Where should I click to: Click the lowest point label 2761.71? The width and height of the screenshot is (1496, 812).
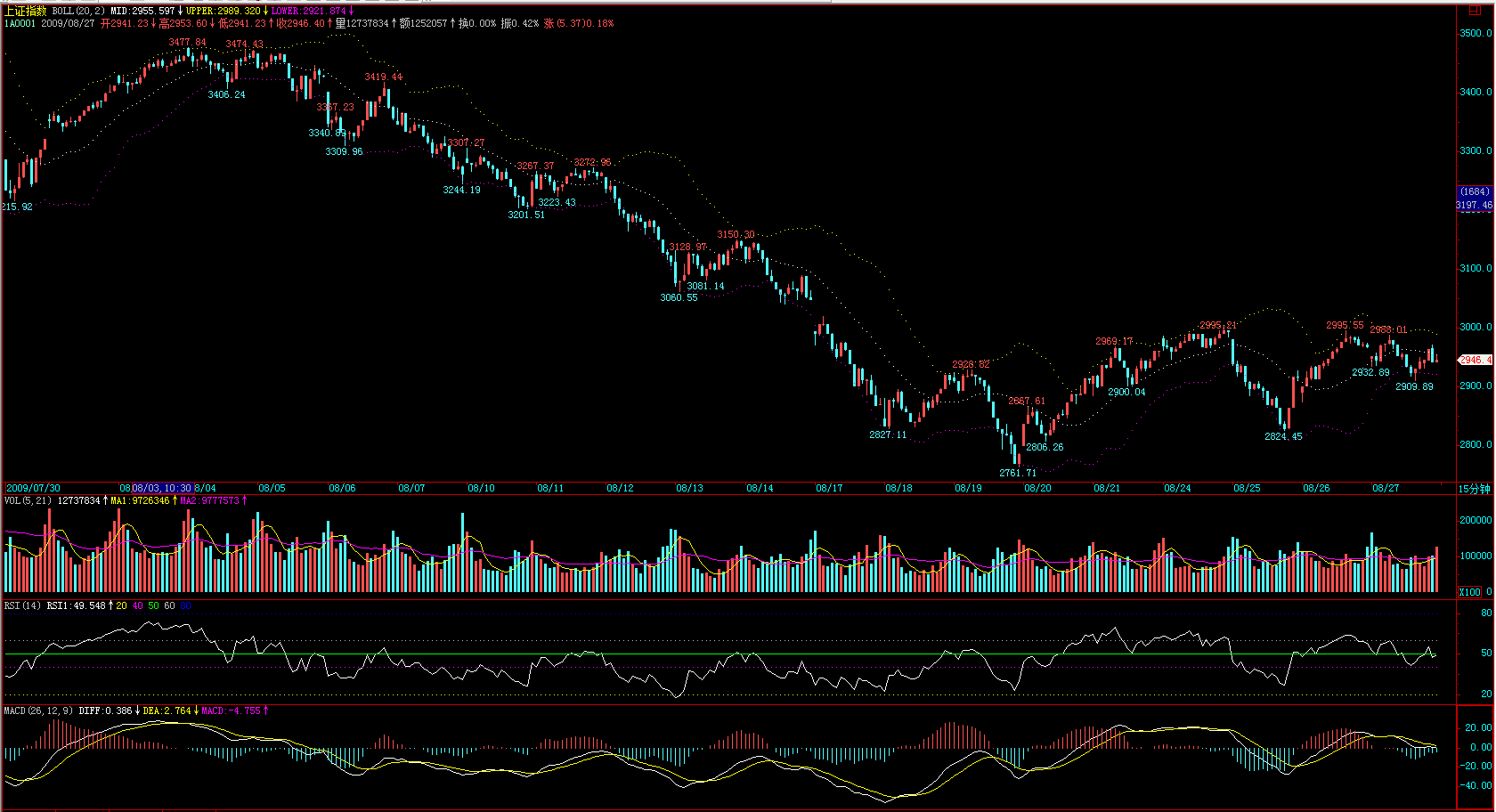pyautogui.click(x=1018, y=473)
